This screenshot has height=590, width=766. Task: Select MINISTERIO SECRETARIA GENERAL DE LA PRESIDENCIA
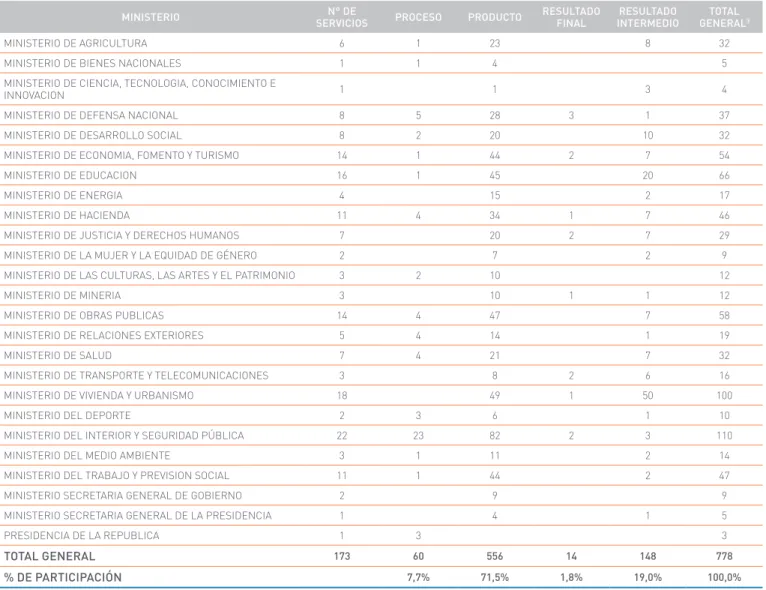pos(138,516)
